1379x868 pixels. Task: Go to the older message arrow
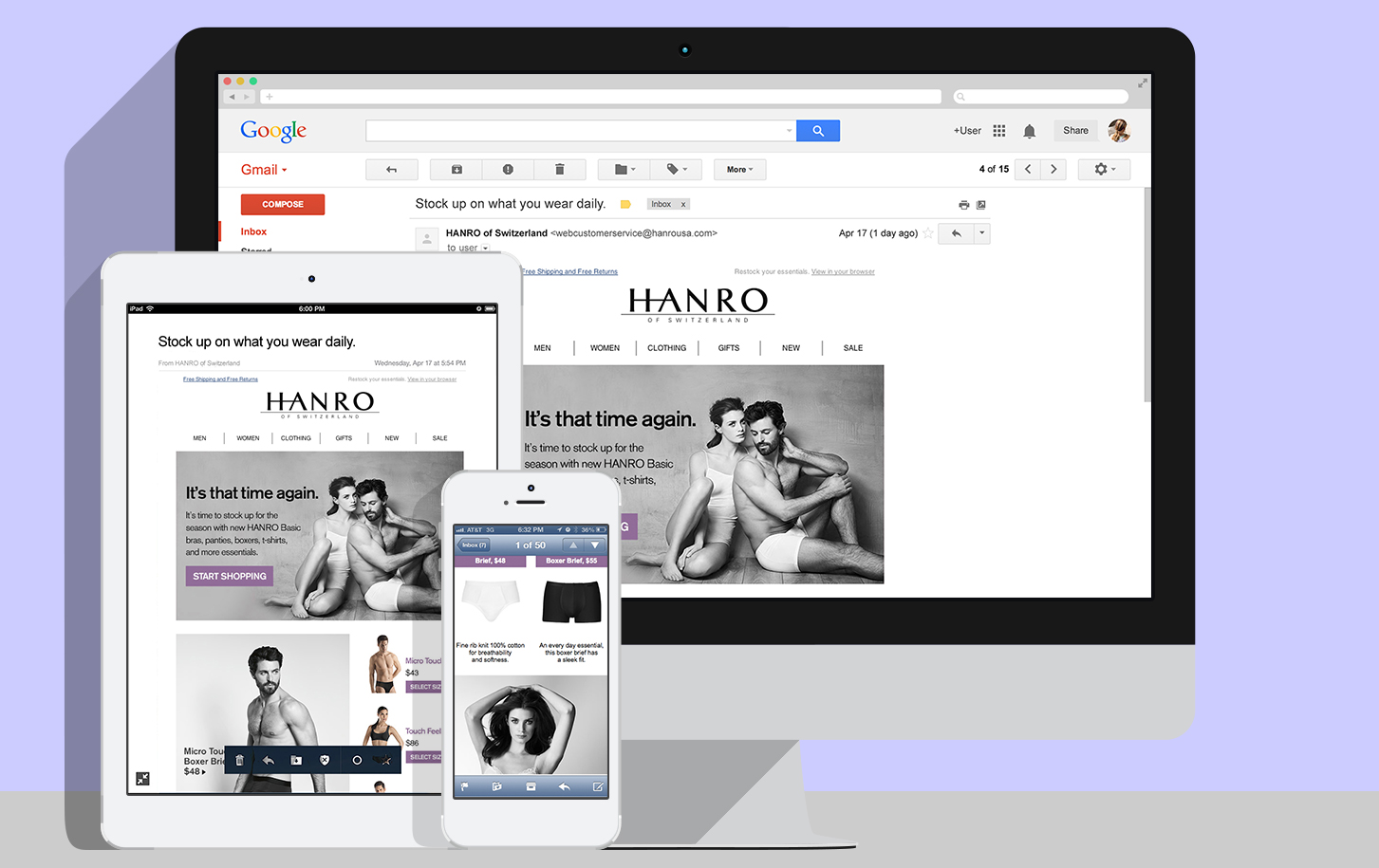(1053, 170)
